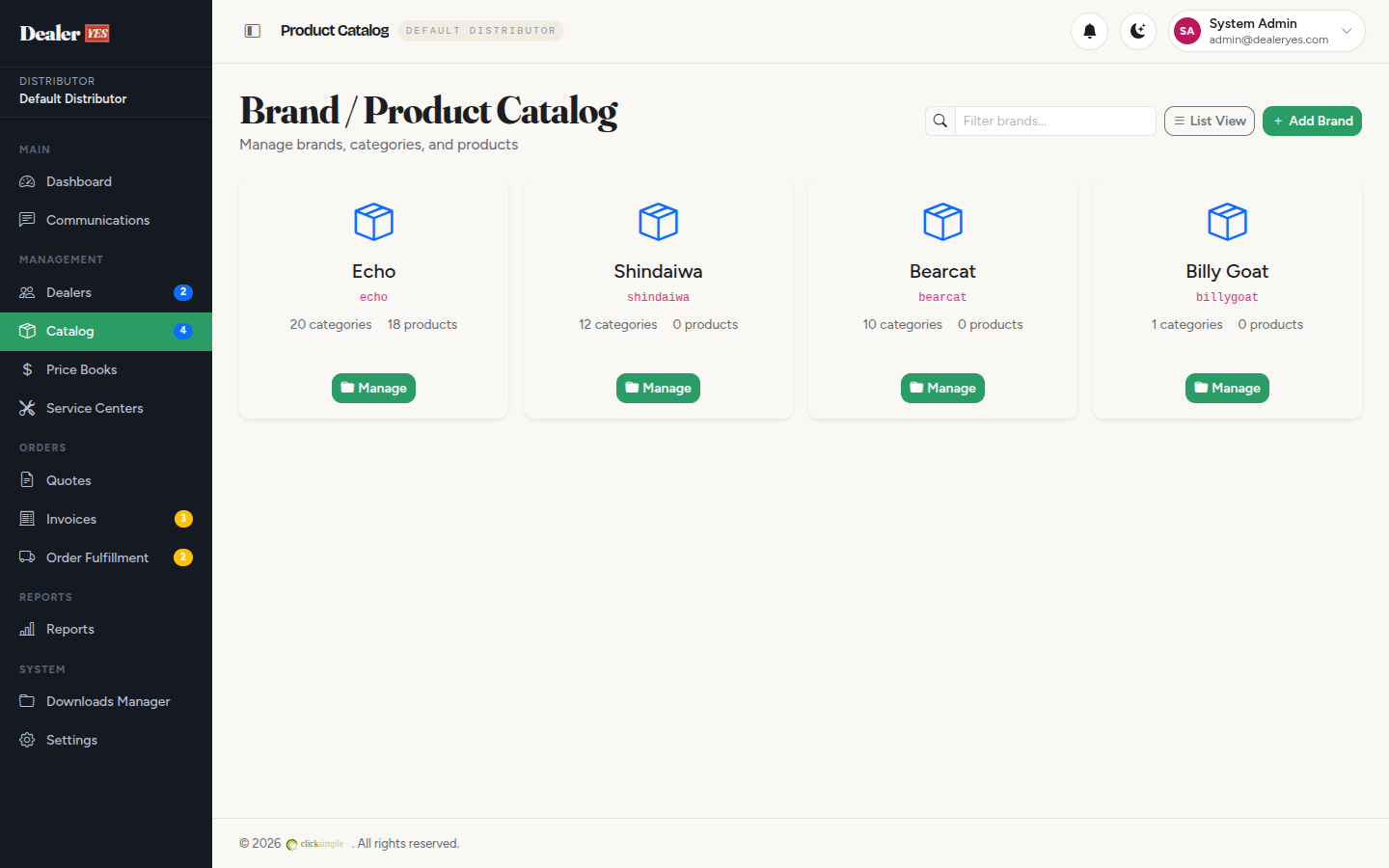Click the Communications chat icon
The image size is (1389, 868).
27,220
